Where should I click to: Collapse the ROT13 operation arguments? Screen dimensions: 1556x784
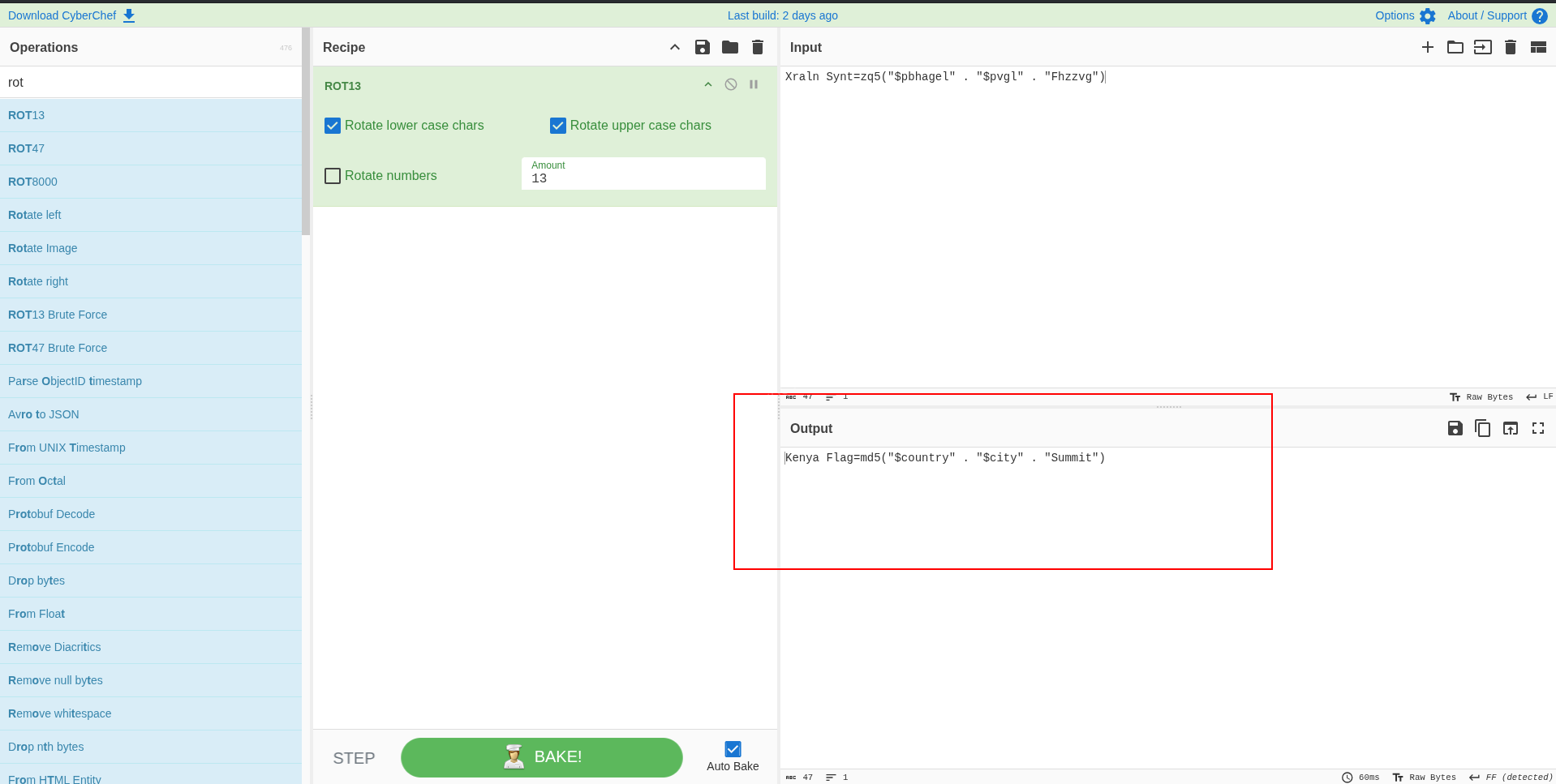[x=708, y=84]
